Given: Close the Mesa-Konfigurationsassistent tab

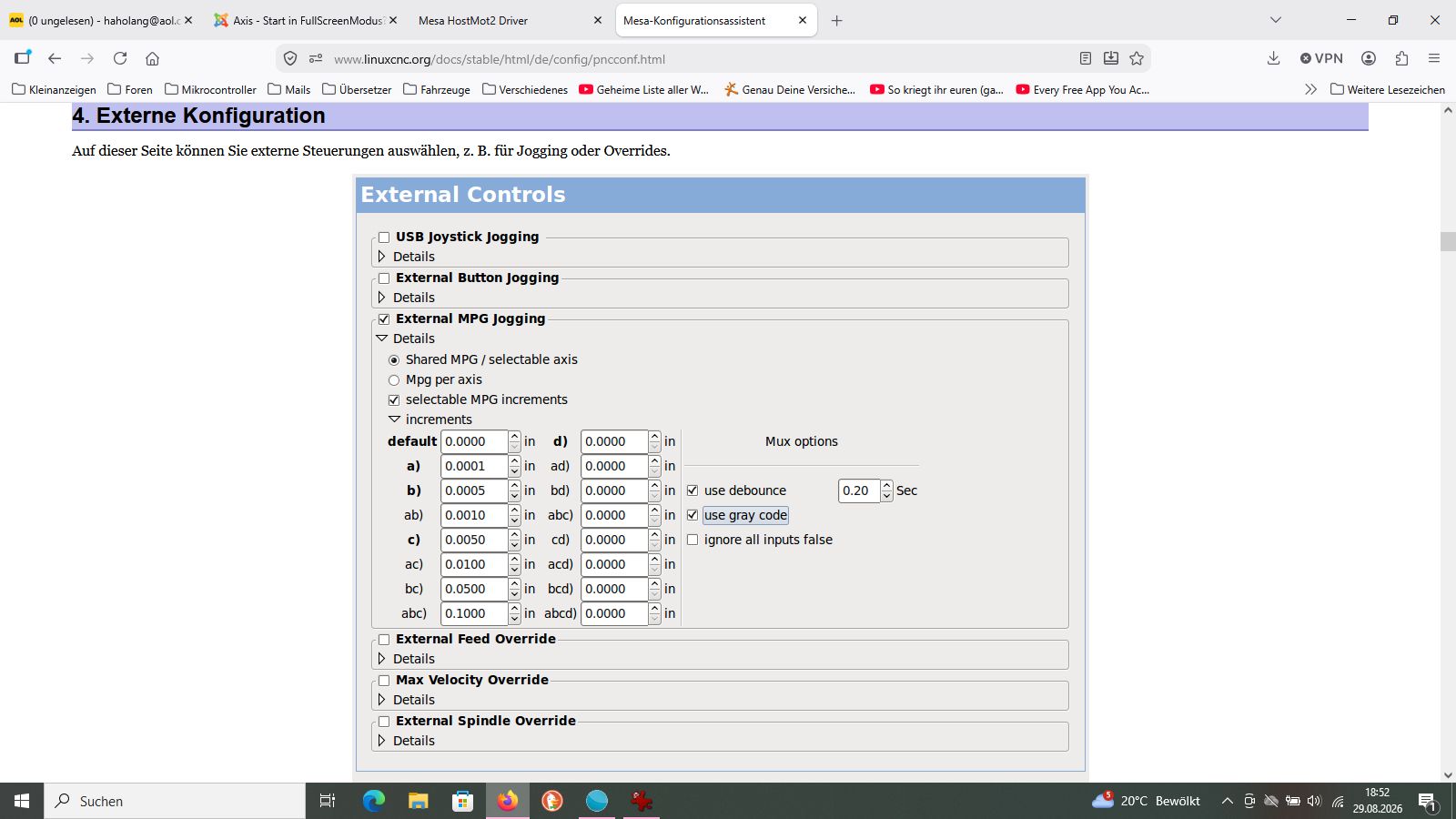Looking at the screenshot, I should click(x=803, y=20).
